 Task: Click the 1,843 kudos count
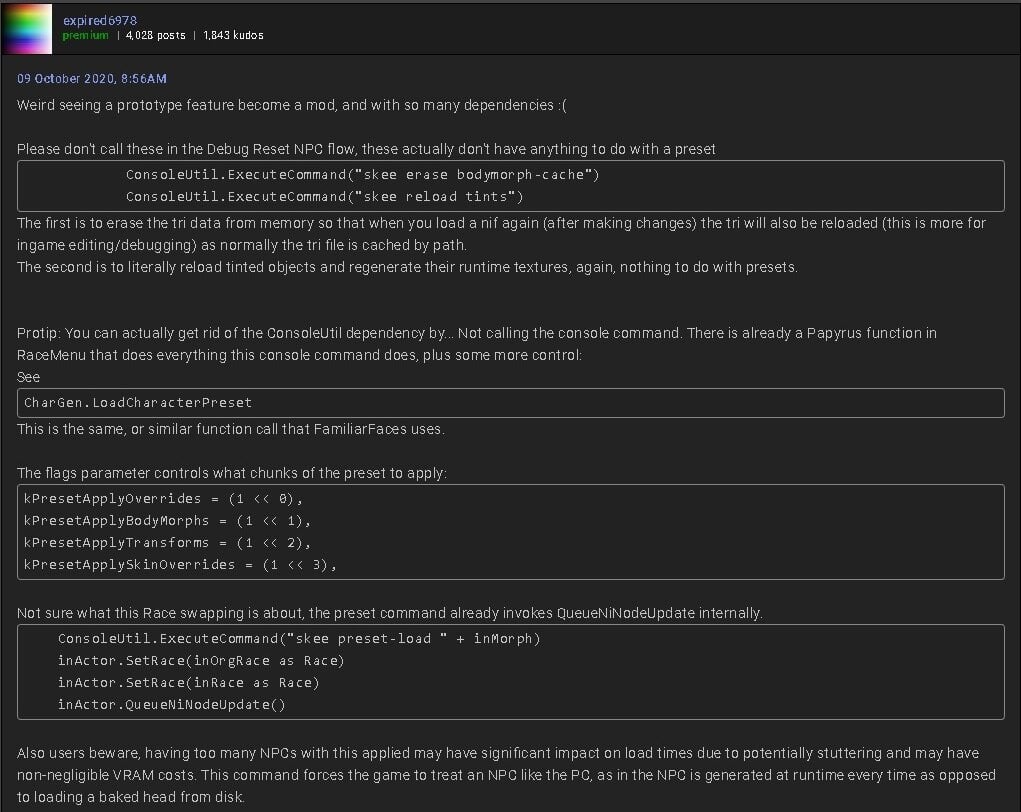pyautogui.click(x=233, y=36)
